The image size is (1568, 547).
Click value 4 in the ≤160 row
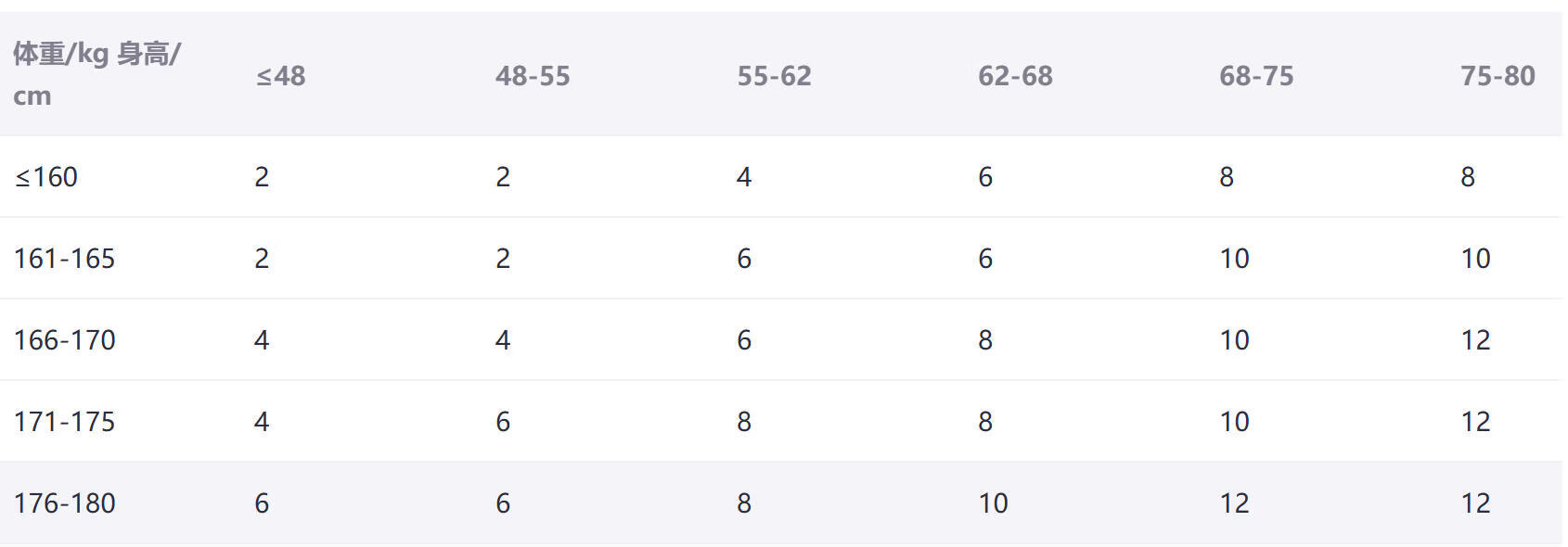click(x=744, y=177)
